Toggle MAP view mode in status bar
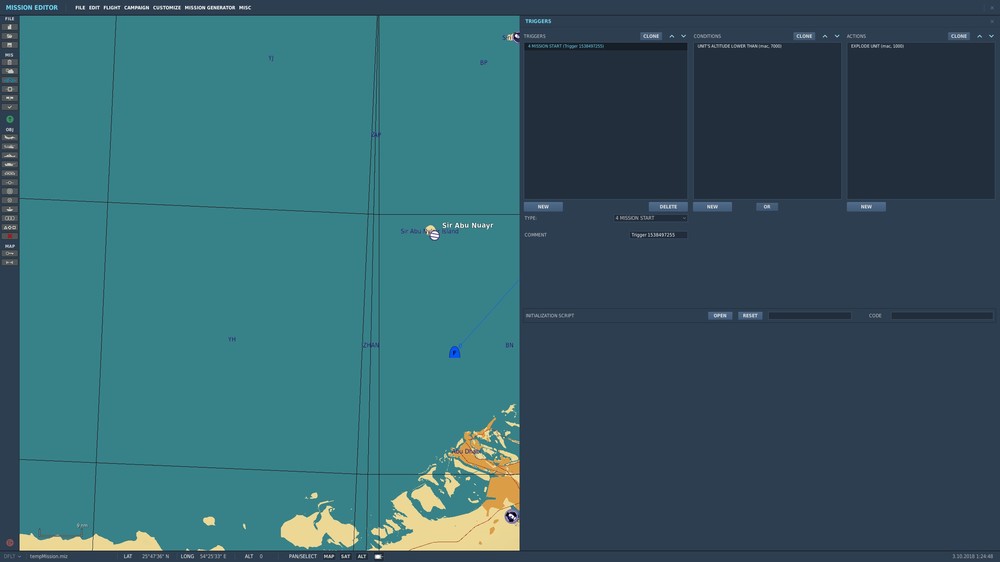The height and width of the screenshot is (562, 1000). (329, 556)
